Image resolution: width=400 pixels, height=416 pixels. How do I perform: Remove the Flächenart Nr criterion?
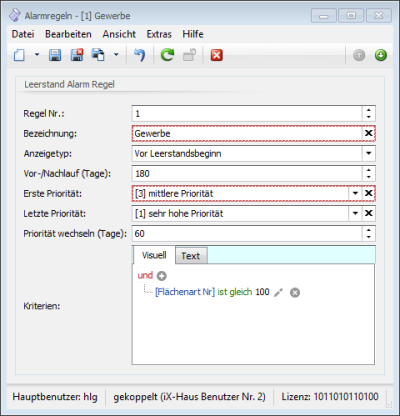pyautogui.click(x=295, y=293)
